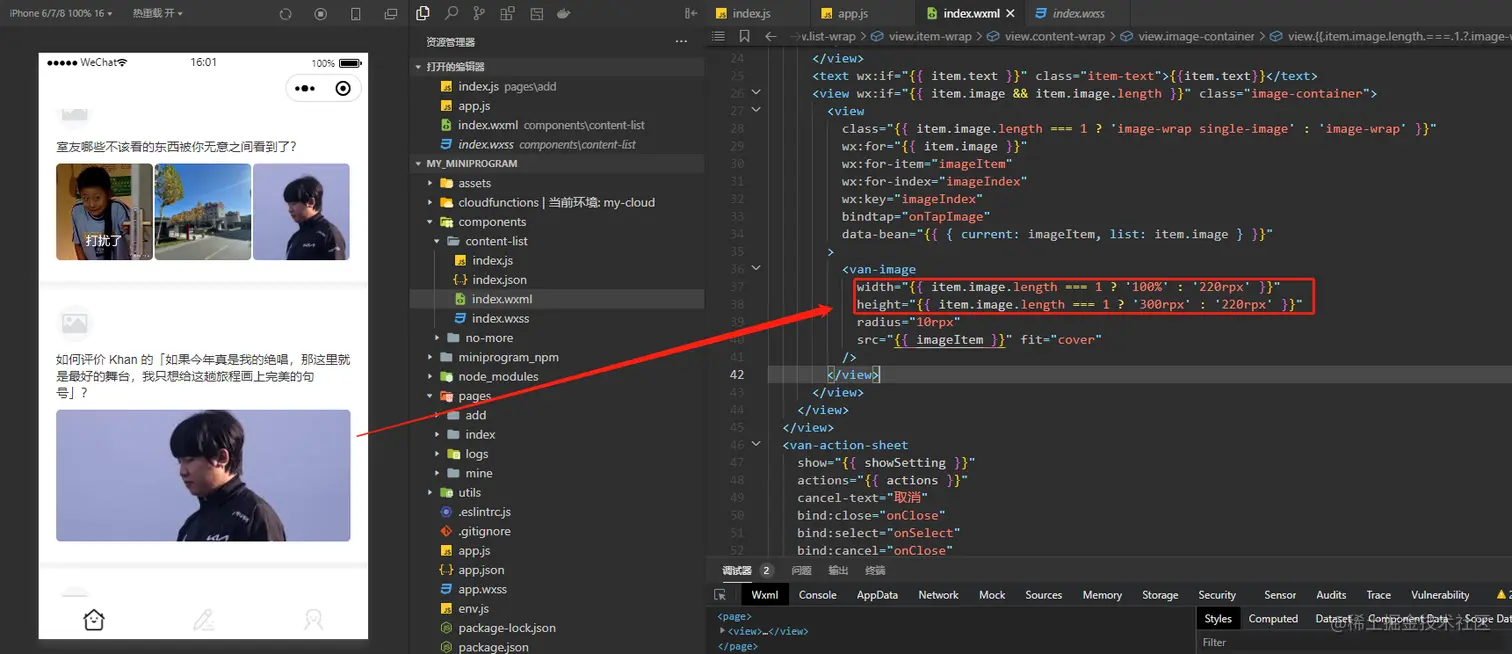Click the bookmark icon in editor bar
Screen dimensions: 1512x654
click(744, 36)
